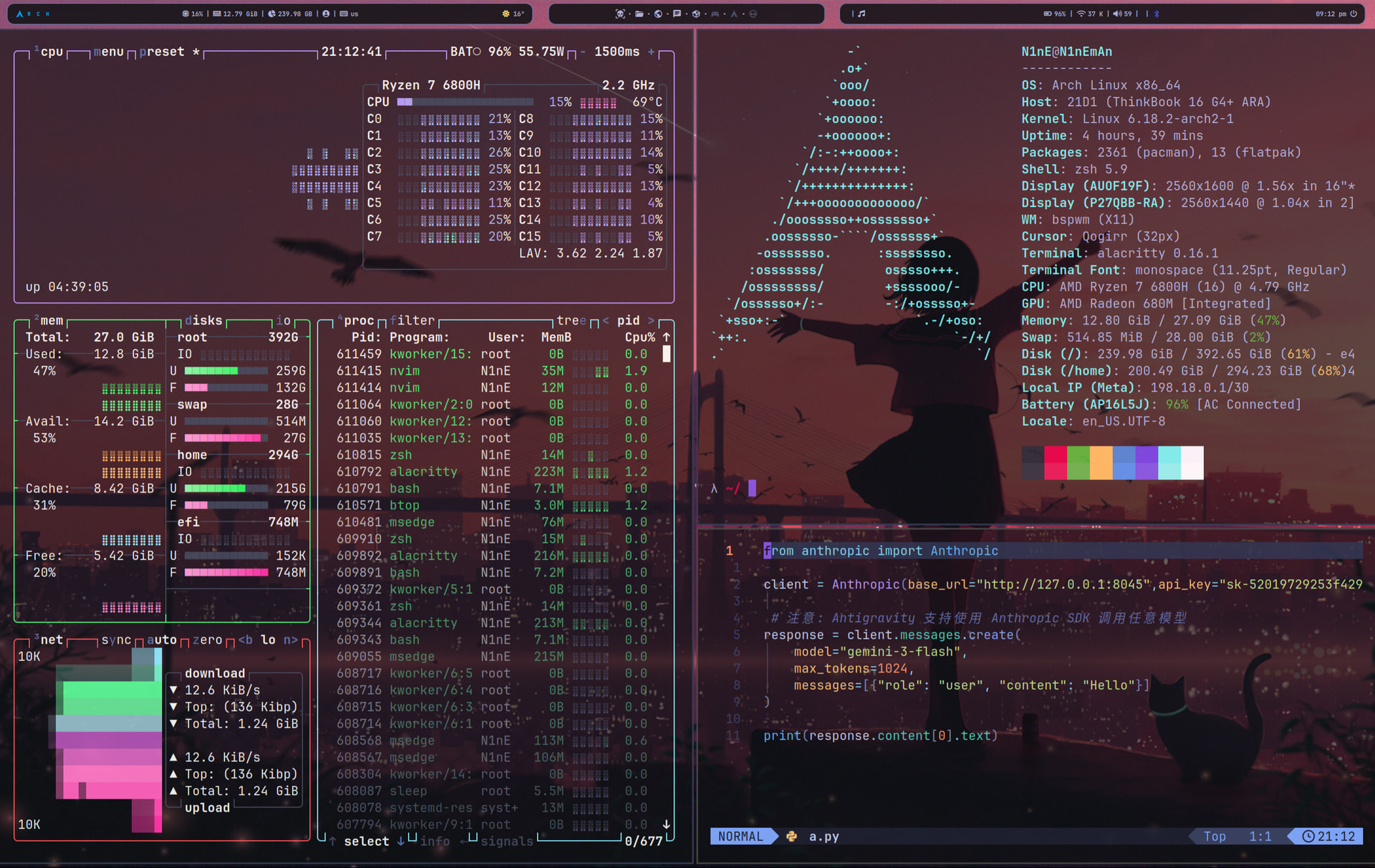Open the btop menu
This screenshot has height=868, width=1375.
pos(108,52)
